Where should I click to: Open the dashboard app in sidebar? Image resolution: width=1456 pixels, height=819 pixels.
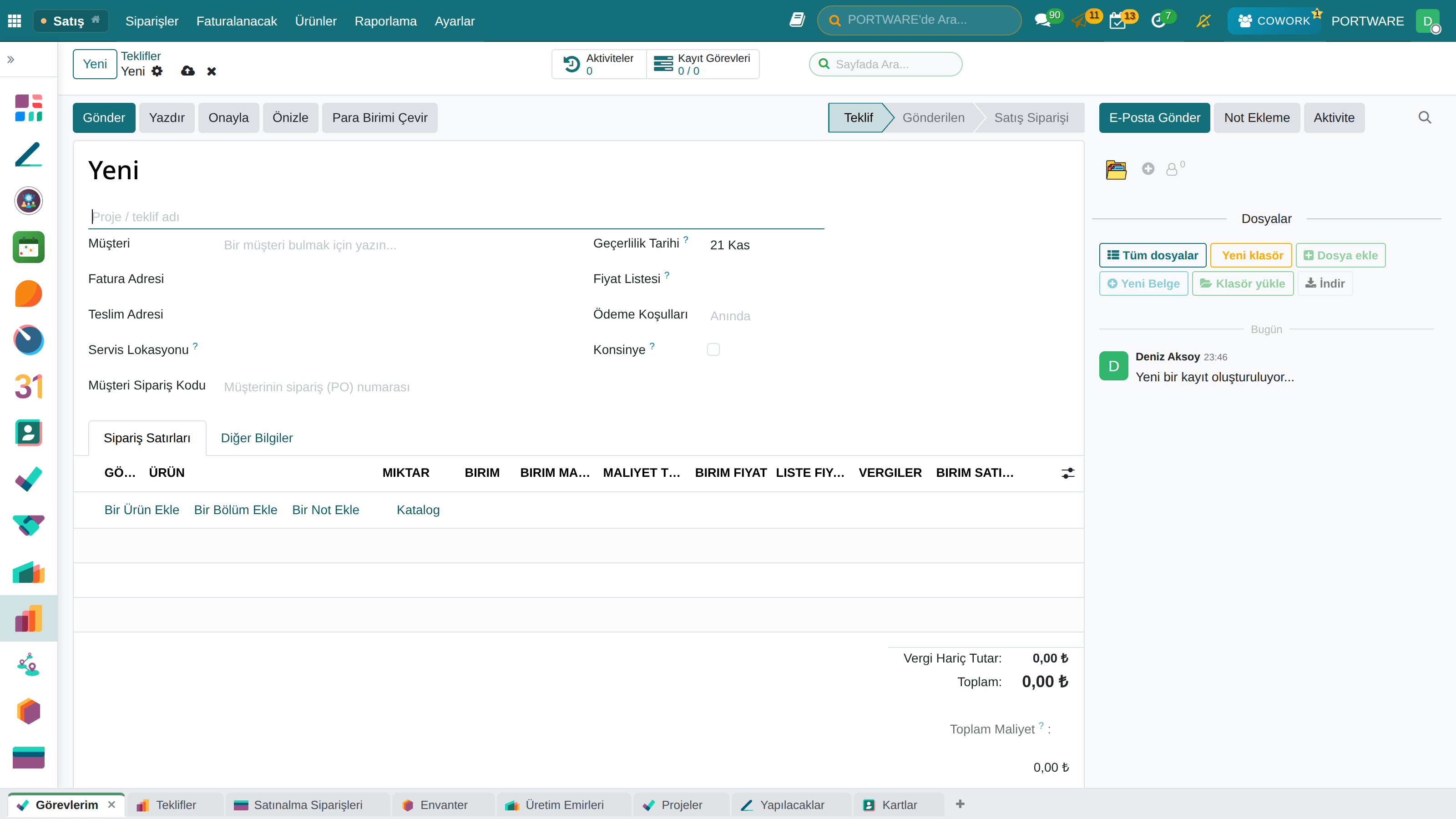(28, 107)
